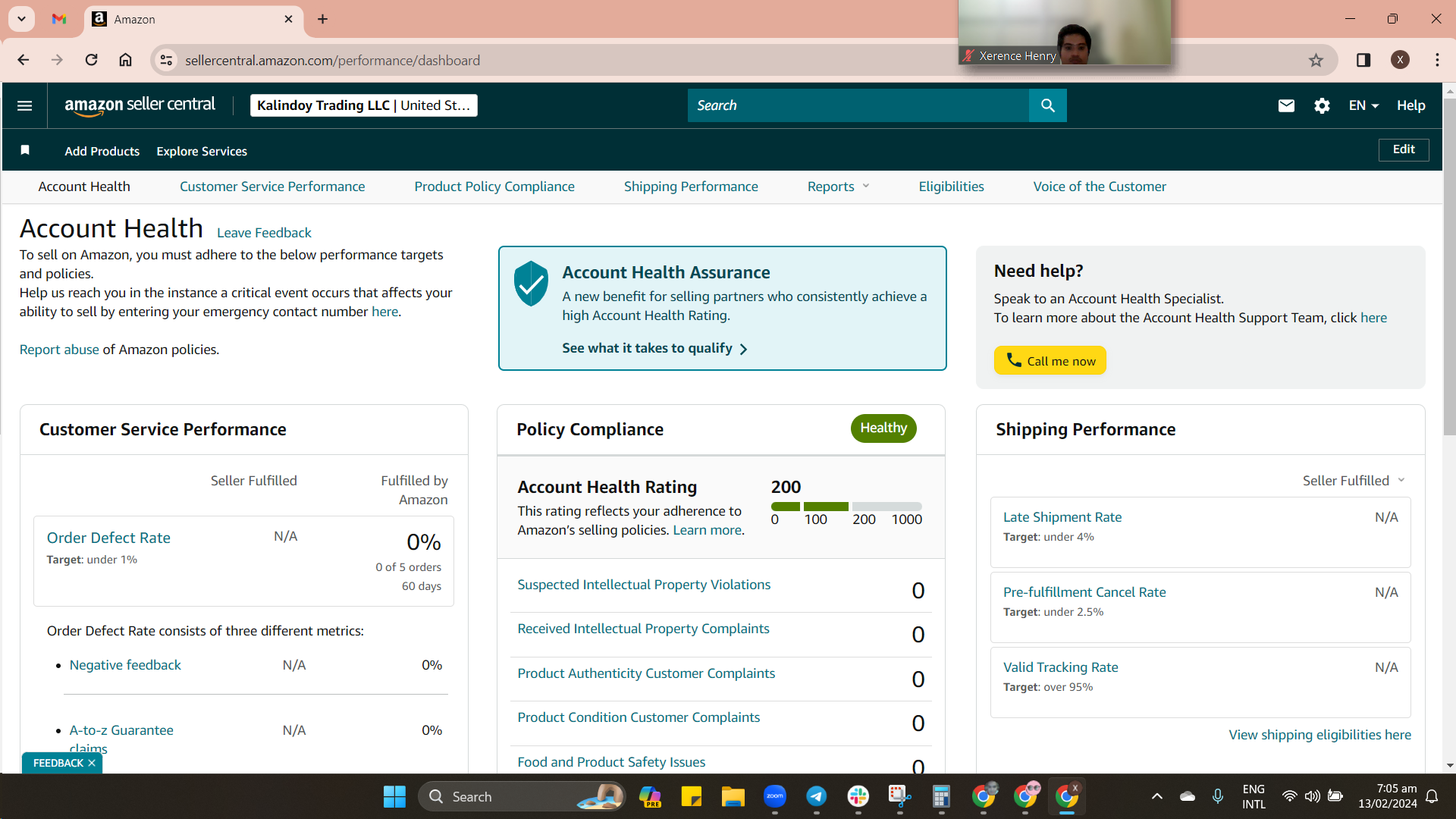Click the Edit button

pyautogui.click(x=1404, y=149)
